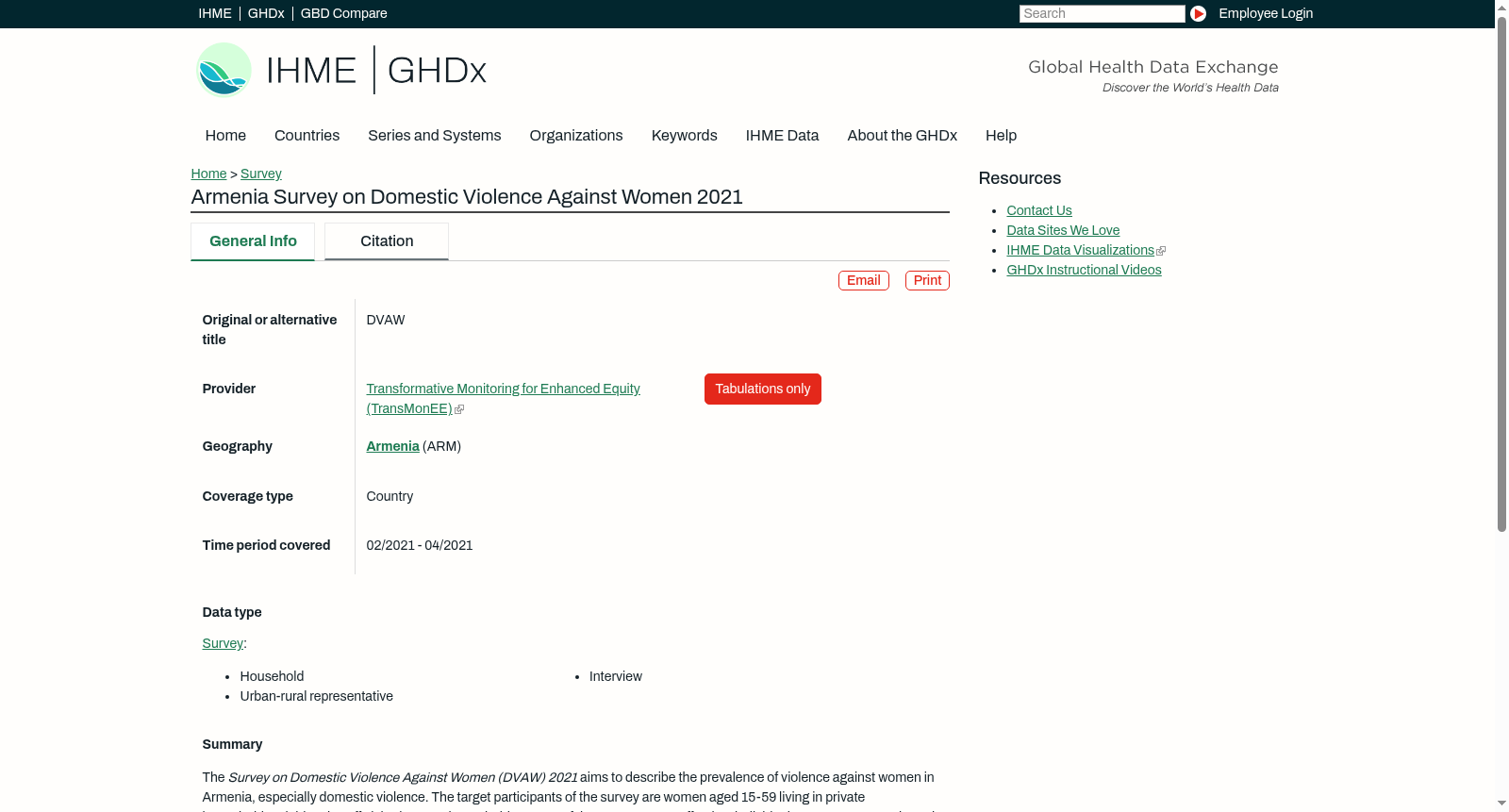This screenshot has height=812, width=1509.
Task: Click the 'Discover the World's Health Data' tagline
Action: click(x=1190, y=88)
